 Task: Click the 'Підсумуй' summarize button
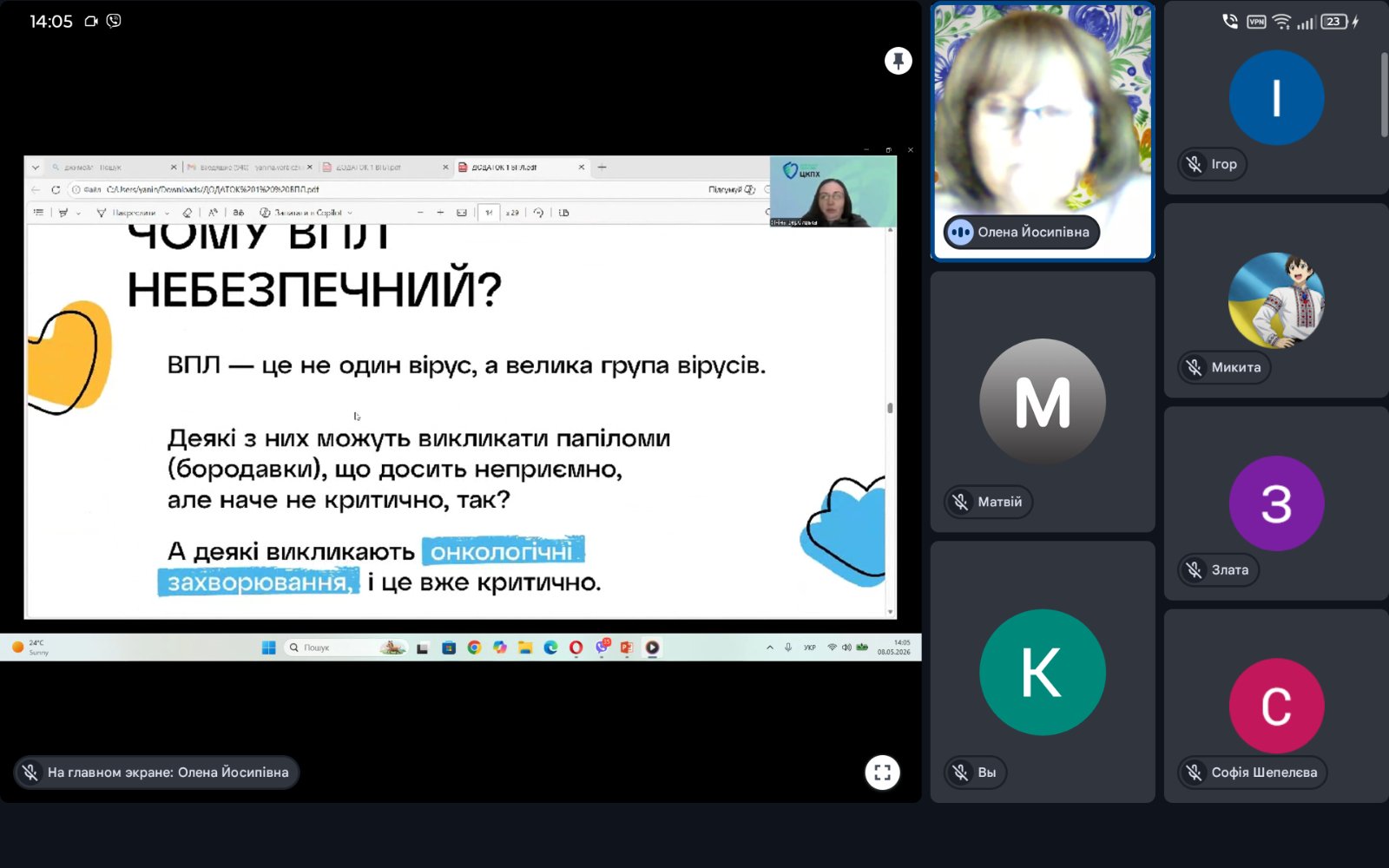[731, 189]
